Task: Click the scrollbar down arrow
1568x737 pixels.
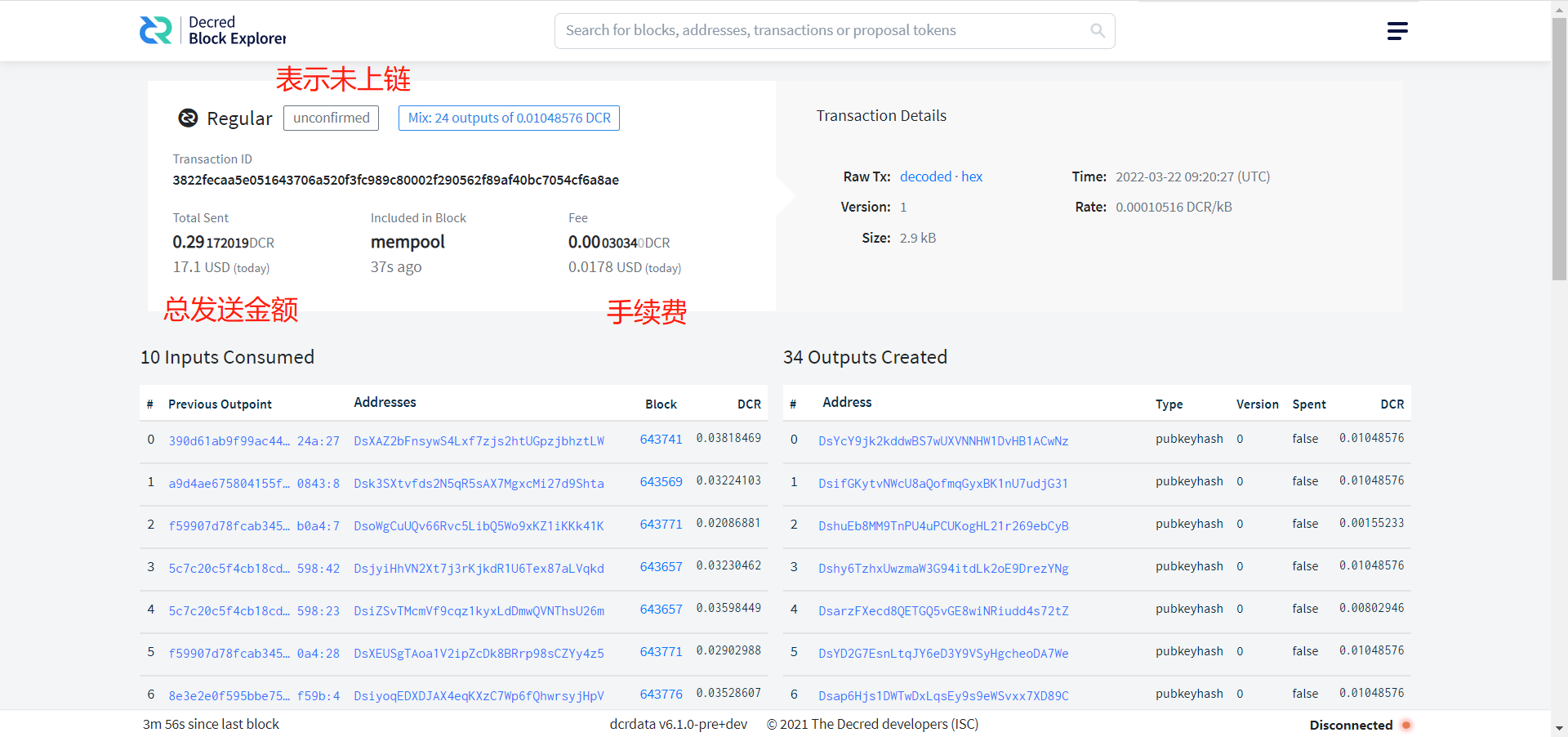Action: coord(1559,727)
